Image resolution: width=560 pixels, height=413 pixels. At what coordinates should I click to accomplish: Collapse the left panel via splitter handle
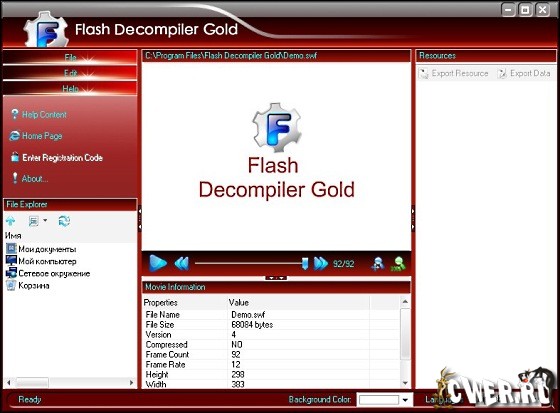tap(140, 218)
